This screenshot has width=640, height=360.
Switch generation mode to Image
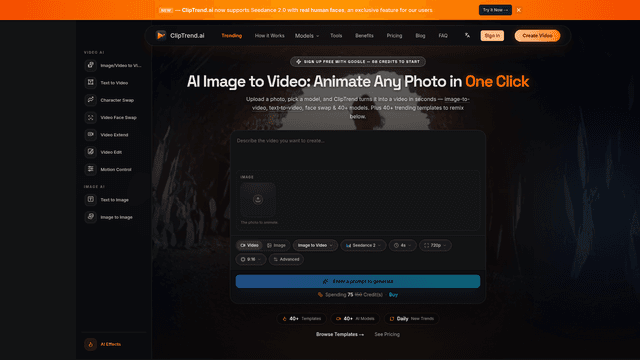[x=276, y=245]
